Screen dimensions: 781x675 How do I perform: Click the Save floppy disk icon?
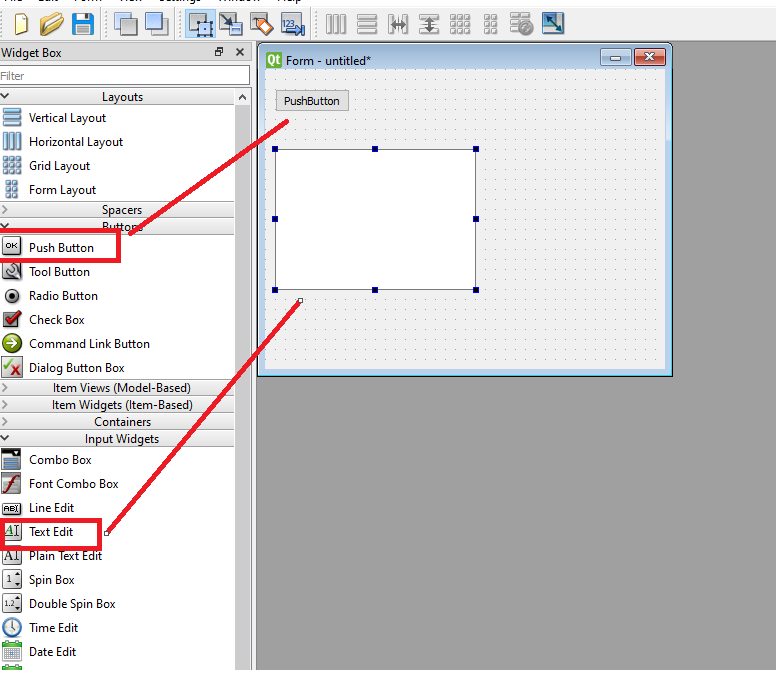tap(83, 24)
